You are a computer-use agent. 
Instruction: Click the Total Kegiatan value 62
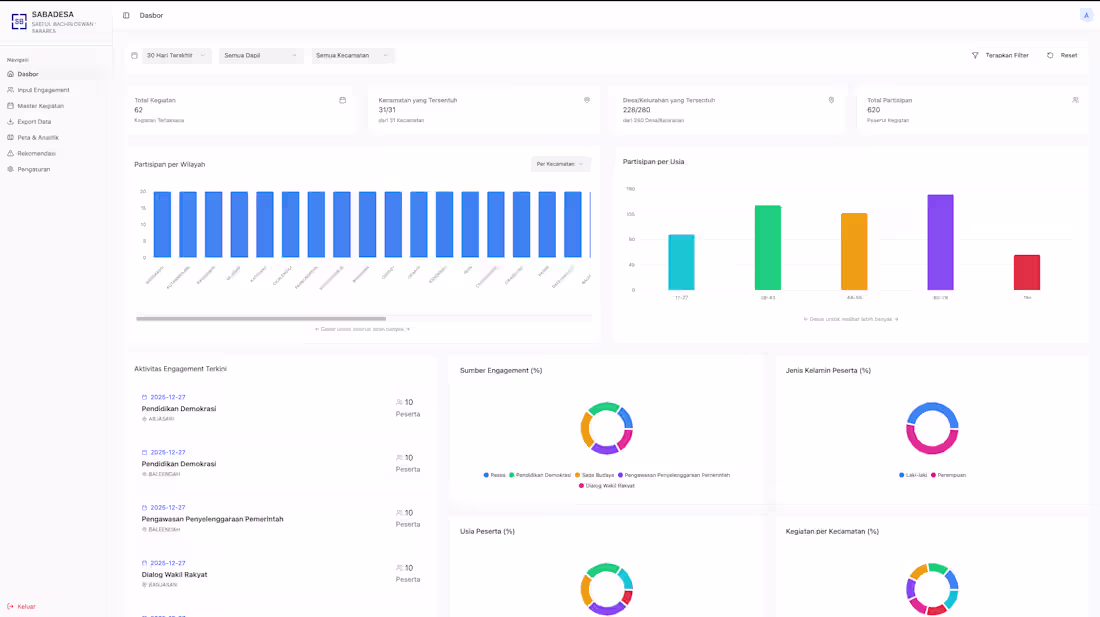pyautogui.click(x=138, y=110)
